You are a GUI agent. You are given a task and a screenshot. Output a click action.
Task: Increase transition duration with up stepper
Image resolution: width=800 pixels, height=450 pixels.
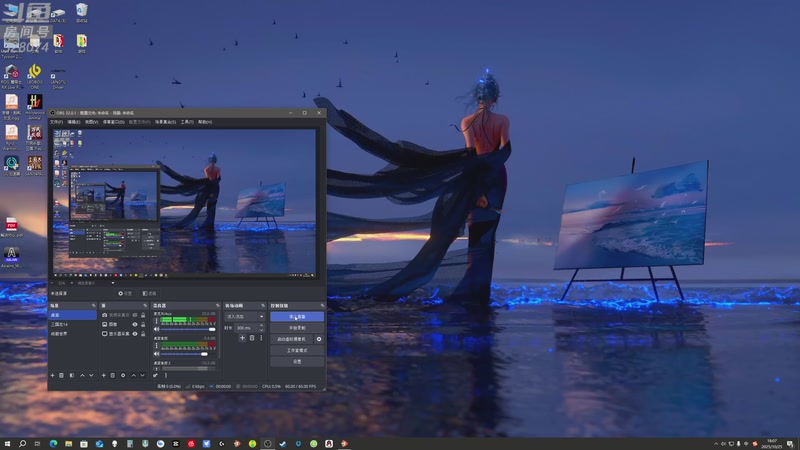click(262, 325)
